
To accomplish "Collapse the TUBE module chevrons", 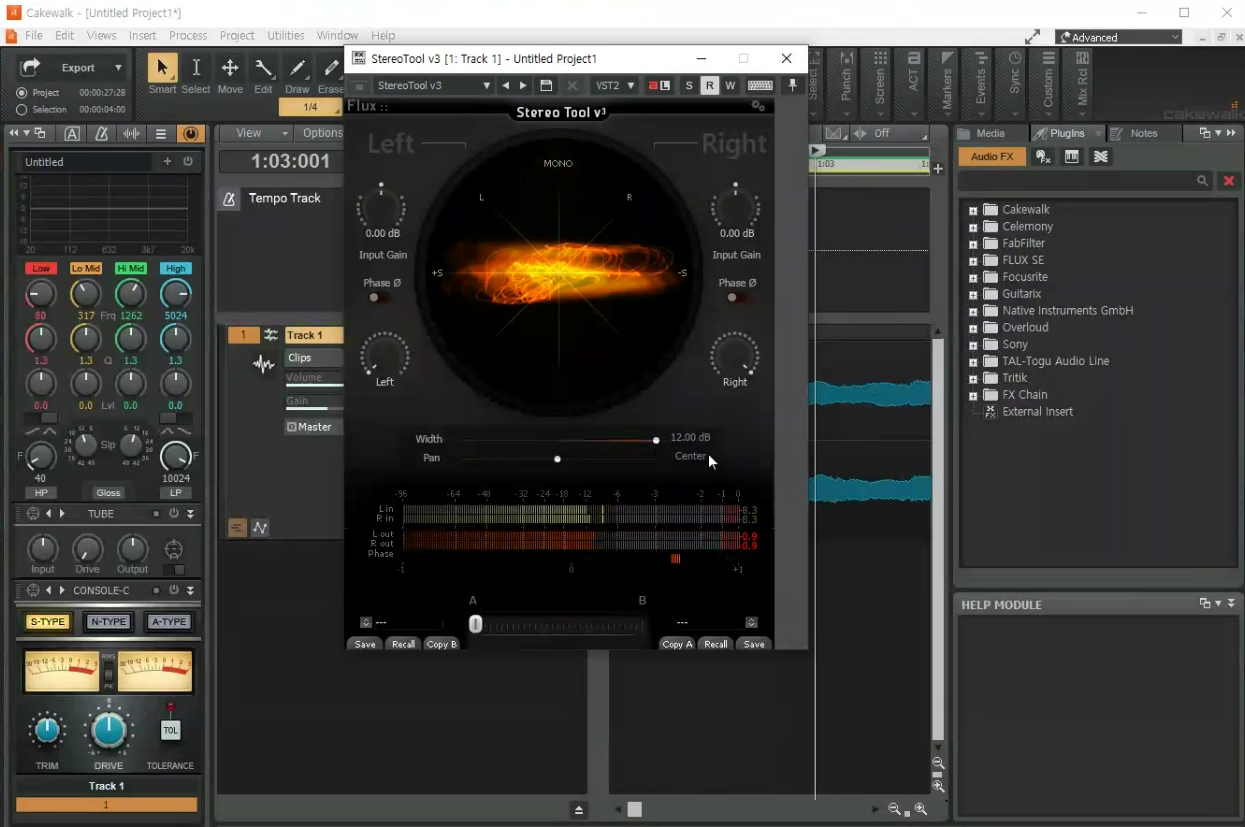I will point(191,514).
